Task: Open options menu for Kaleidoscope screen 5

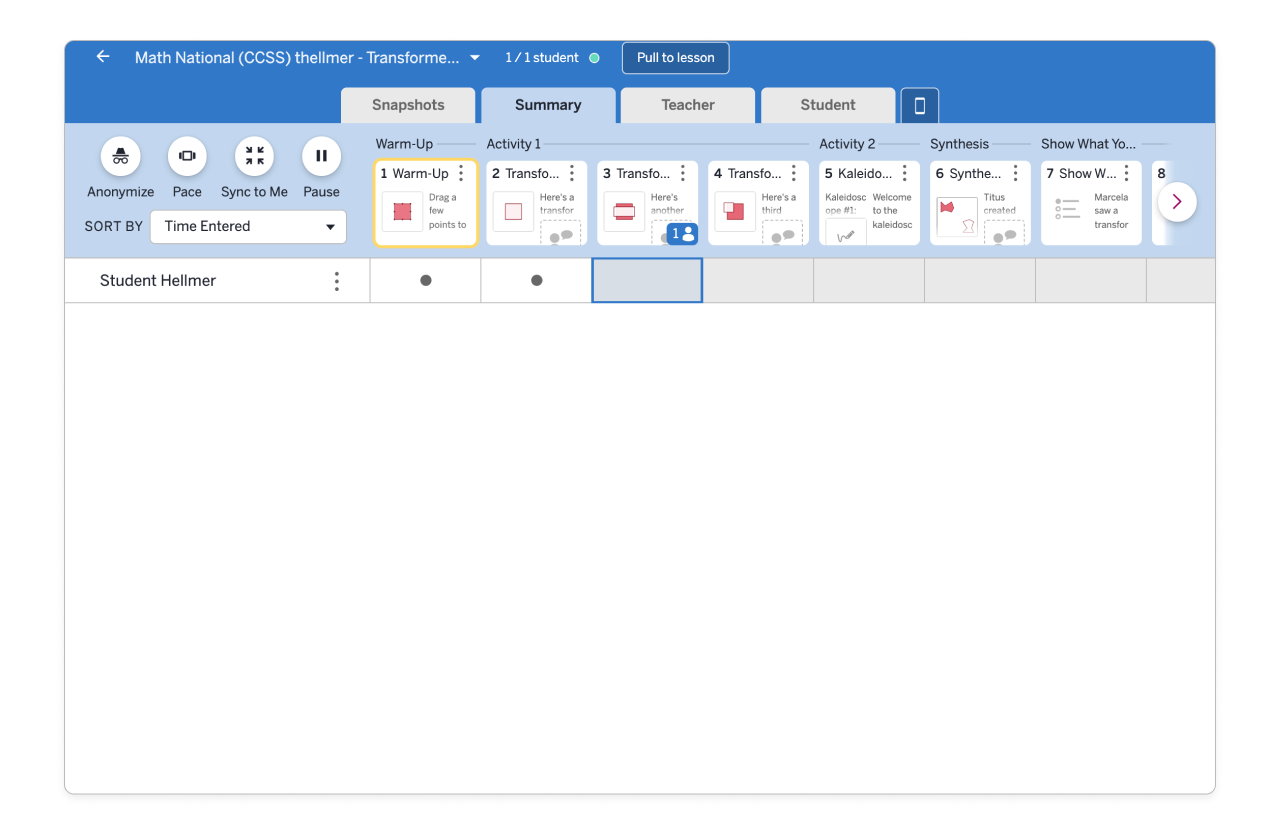Action: point(904,174)
